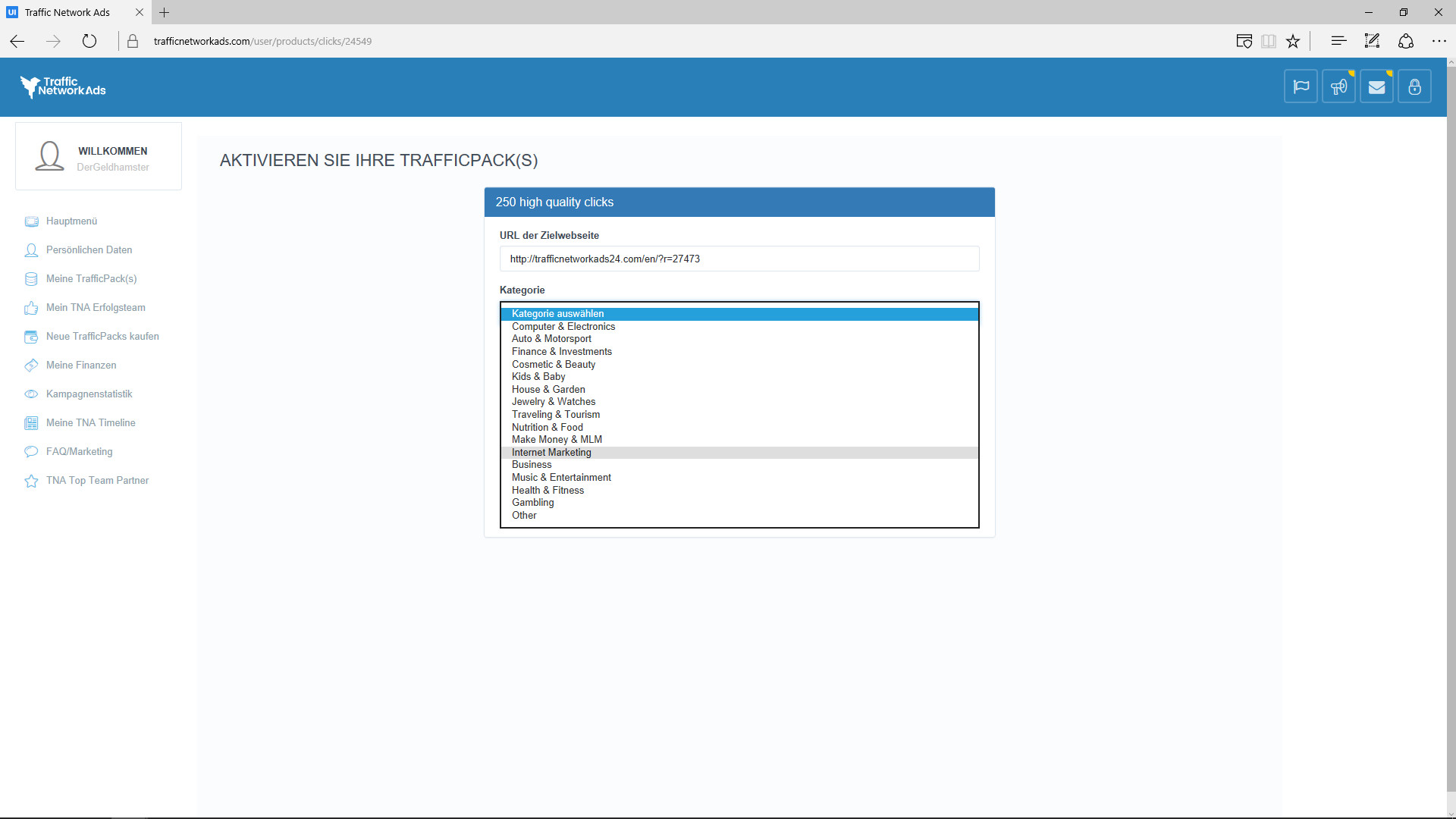
Task: Choose the Gambling category option
Action: 532,503
